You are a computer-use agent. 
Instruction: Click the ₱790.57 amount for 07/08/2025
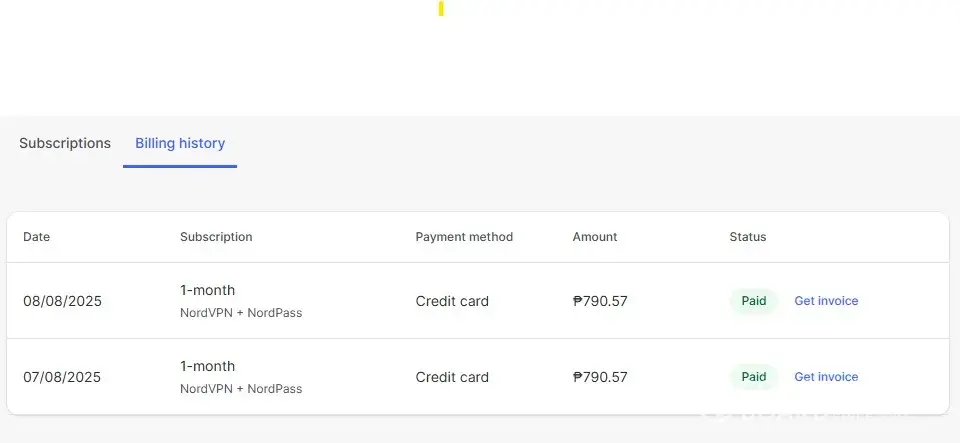coord(600,377)
